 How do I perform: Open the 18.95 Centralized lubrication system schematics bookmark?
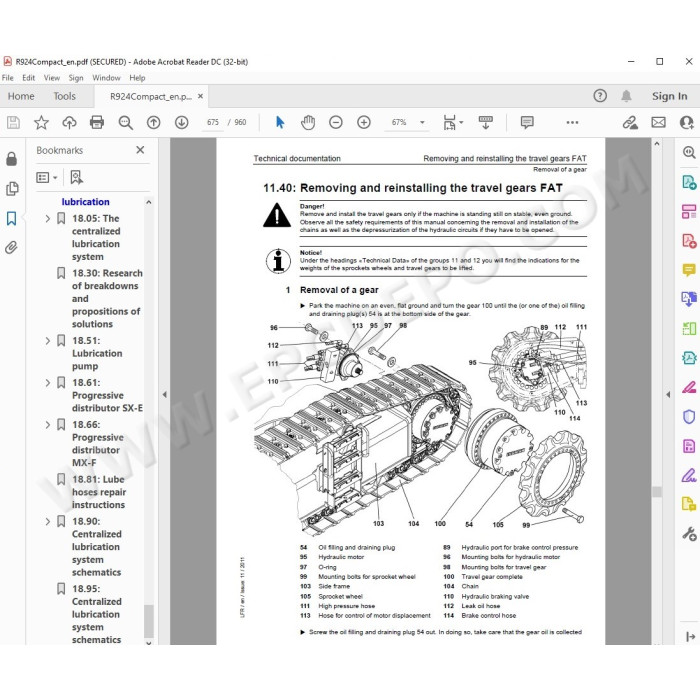point(97,614)
